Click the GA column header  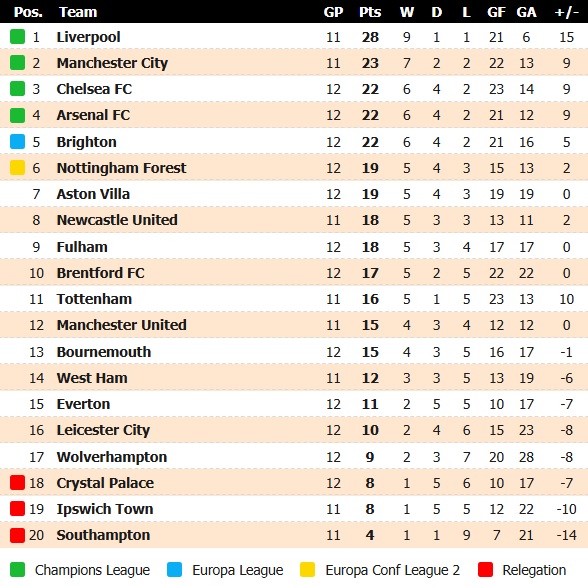pyautogui.click(x=526, y=12)
